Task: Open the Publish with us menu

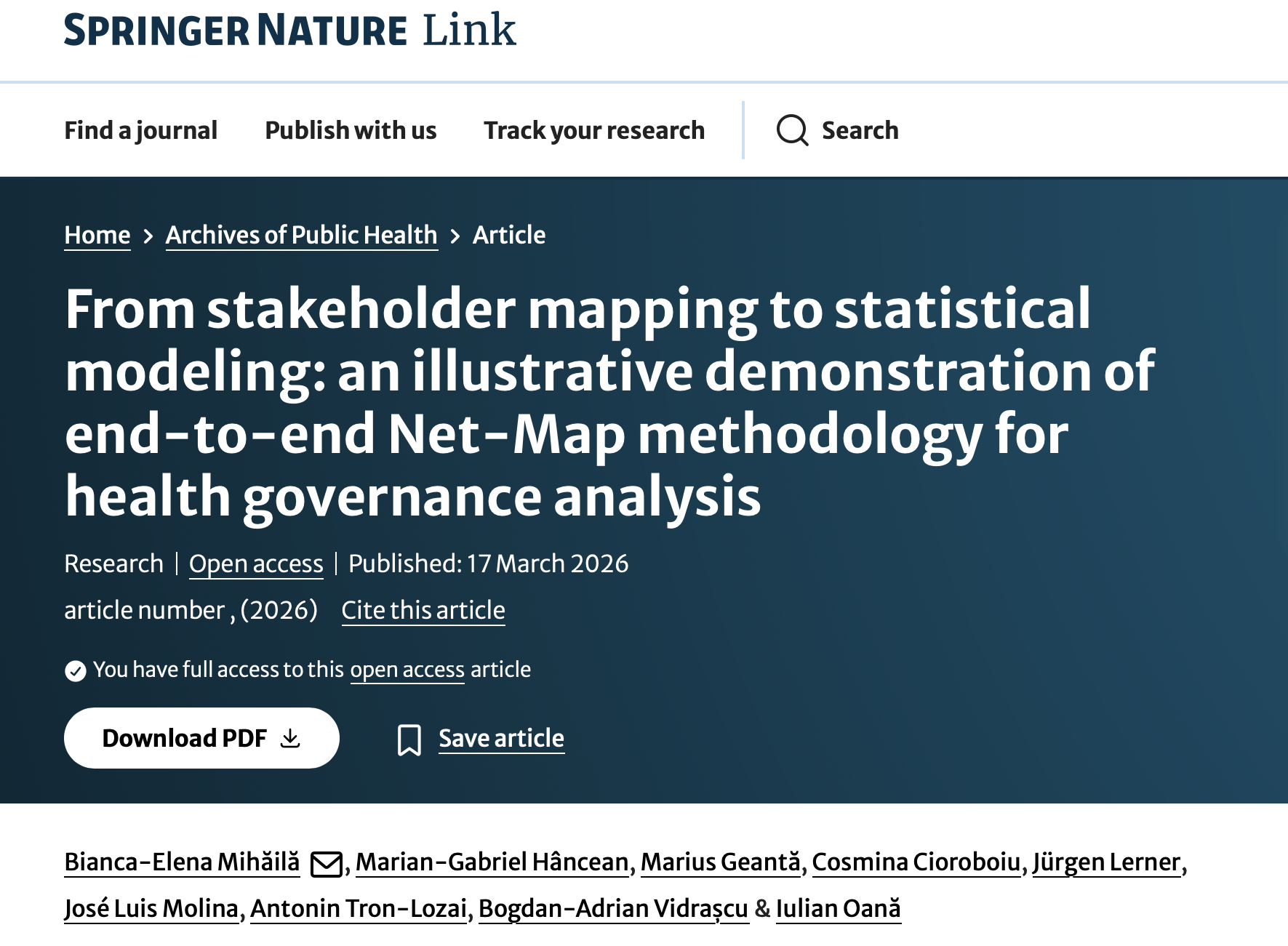Action: pyautogui.click(x=351, y=131)
